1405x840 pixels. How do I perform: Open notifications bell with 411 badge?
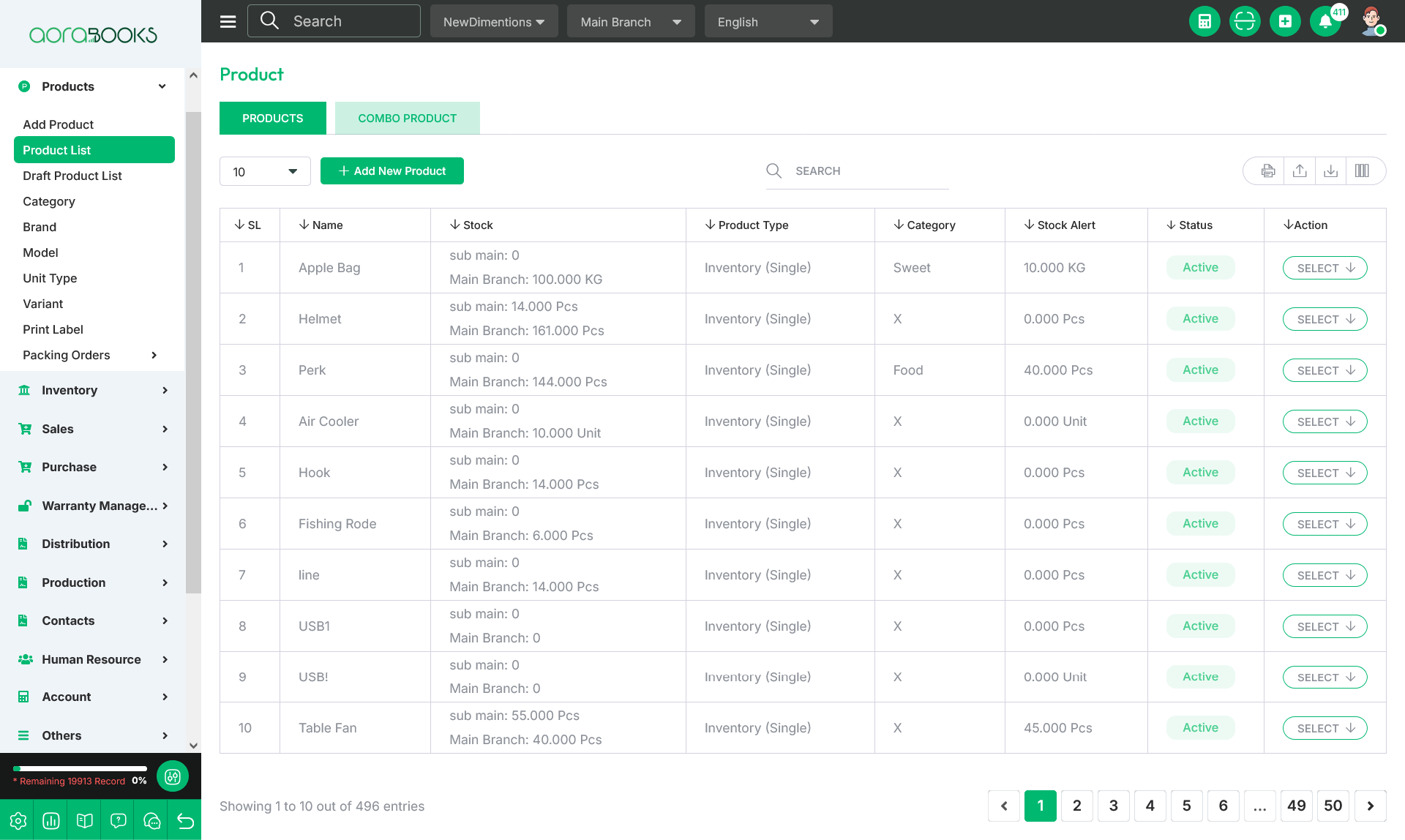click(x=1326, y=21)
